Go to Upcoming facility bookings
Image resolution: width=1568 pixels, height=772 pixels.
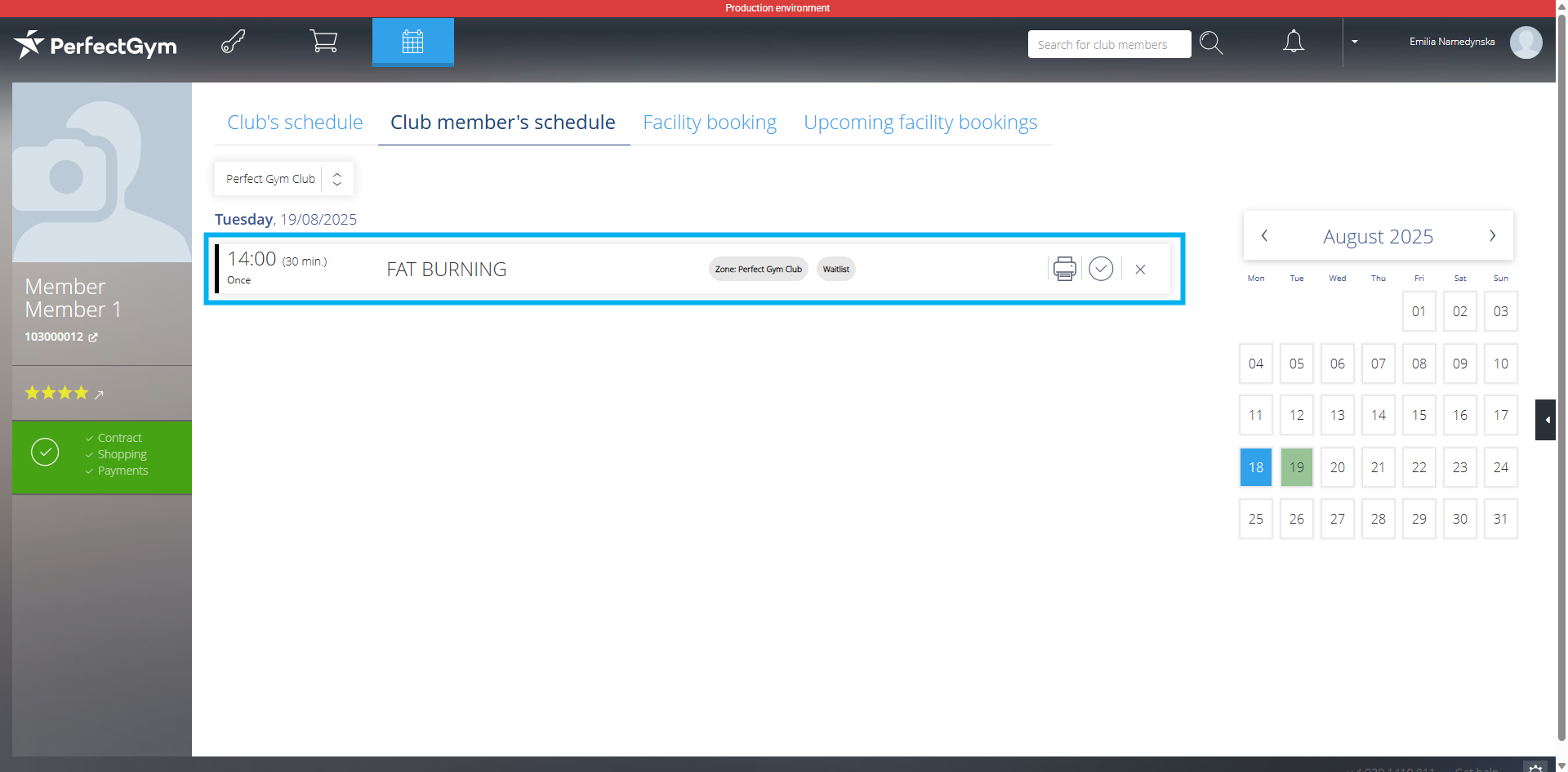(920, 123)
